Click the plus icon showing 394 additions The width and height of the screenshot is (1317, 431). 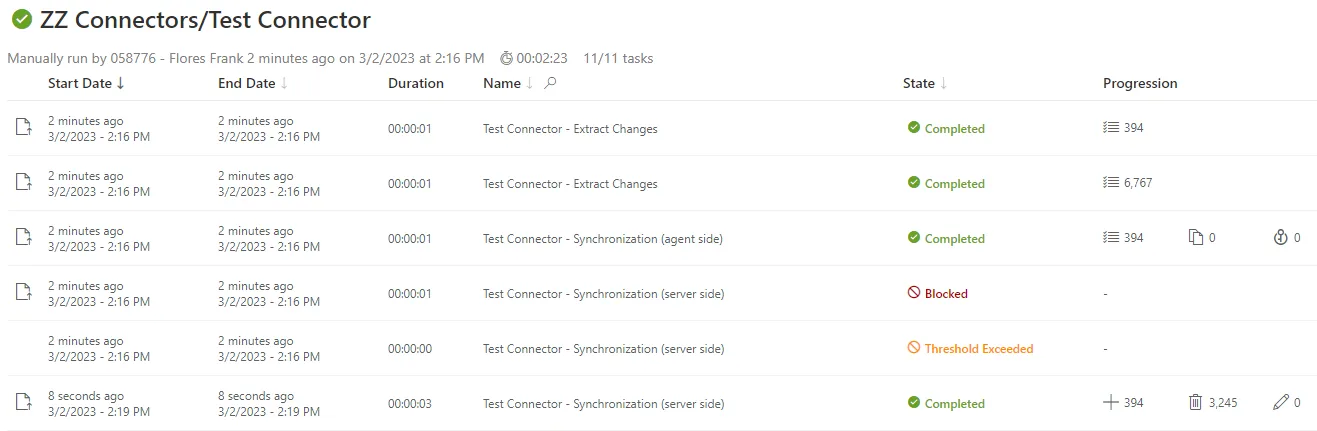pyautogui.click(x=1110, y=403)
